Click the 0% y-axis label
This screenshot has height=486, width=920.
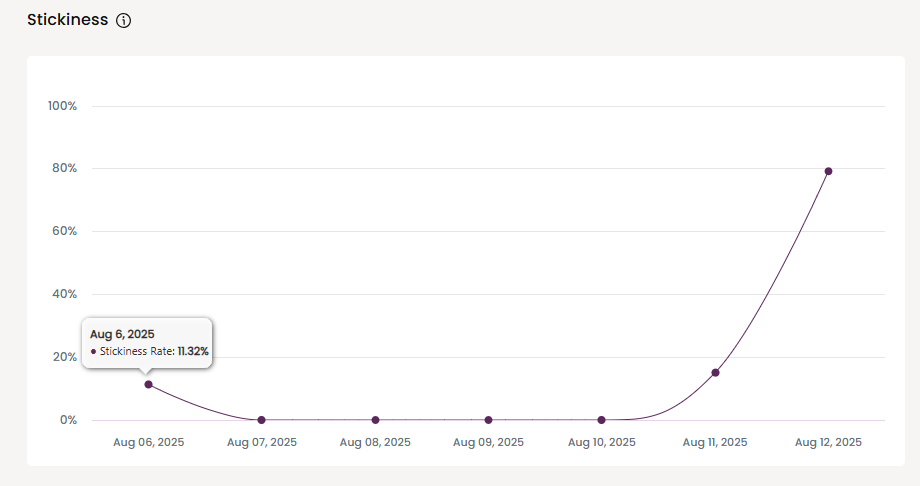pos(68,420)
